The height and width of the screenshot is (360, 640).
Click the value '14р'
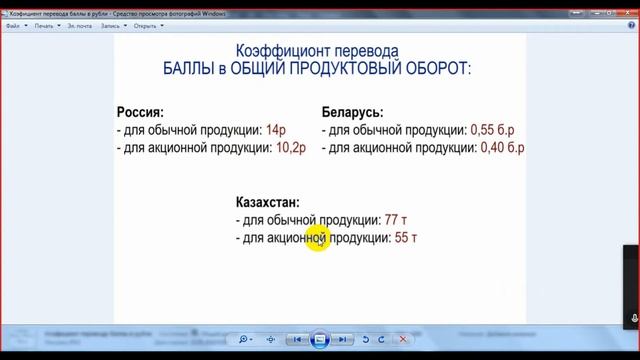coord(276,130)
